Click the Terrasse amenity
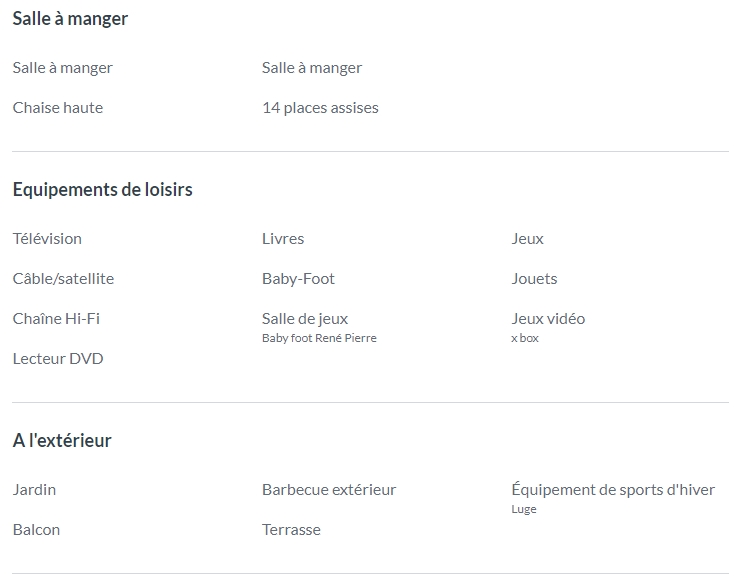Screen dimensions: 734x578 (291, 529)
